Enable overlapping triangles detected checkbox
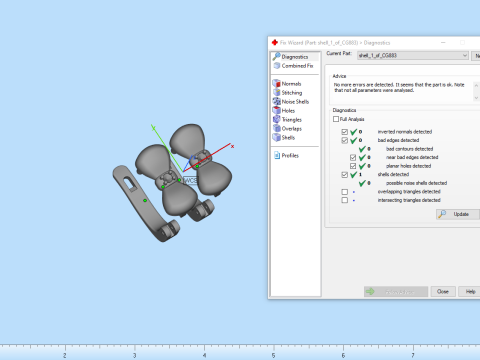Screen dimensions: 480x360 [x=345, y=192]
